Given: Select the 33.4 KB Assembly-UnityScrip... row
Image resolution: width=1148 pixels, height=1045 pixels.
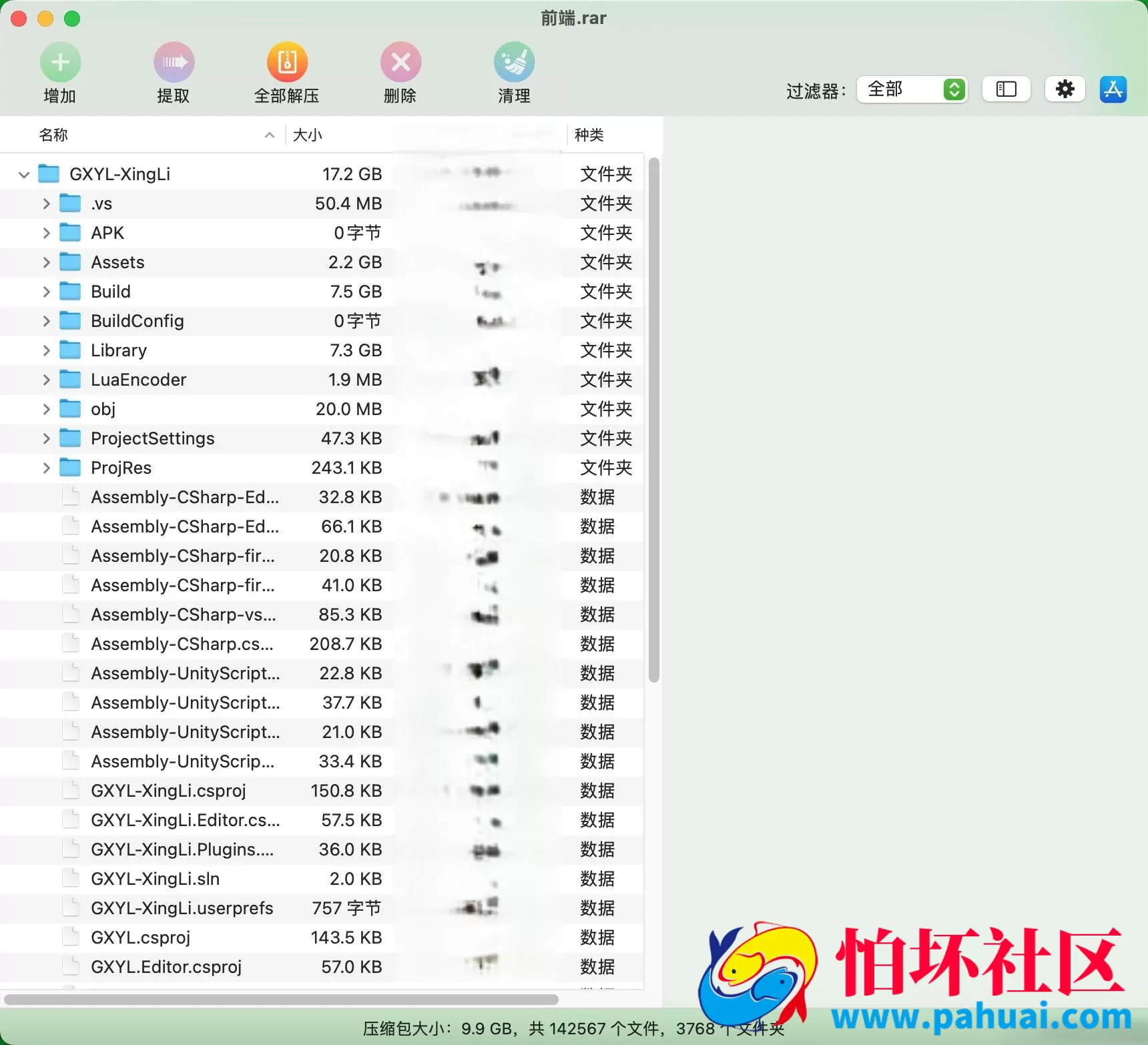Looking at the screenshot, I should pos(322,761).
